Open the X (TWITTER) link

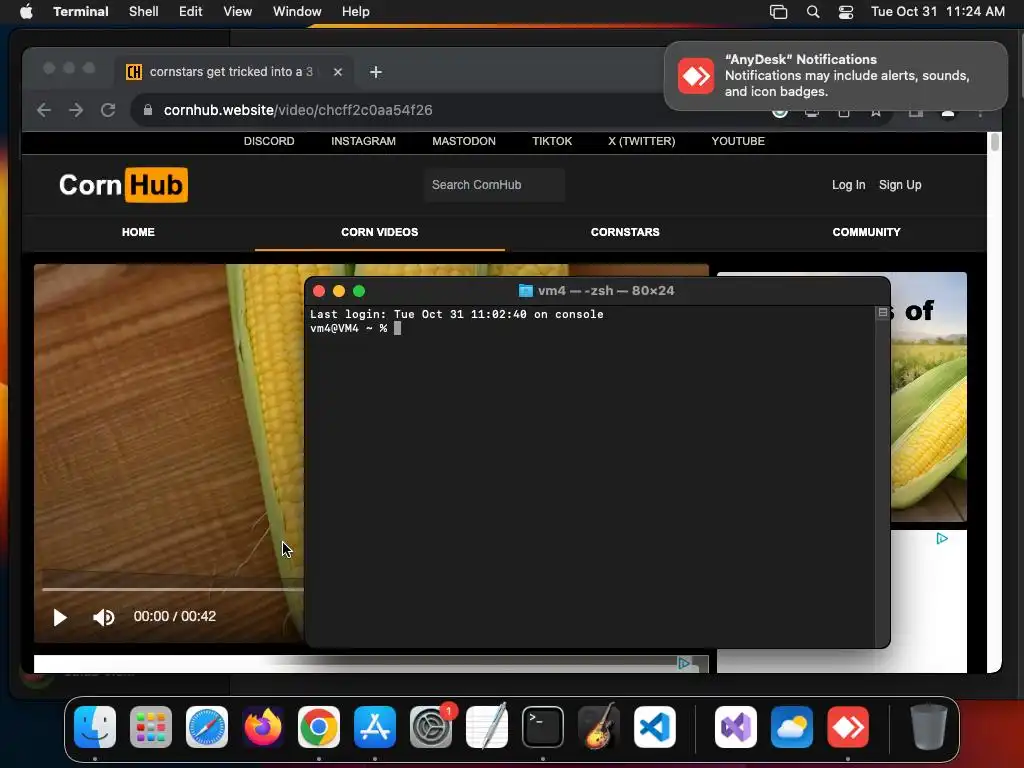coord(641,141)
